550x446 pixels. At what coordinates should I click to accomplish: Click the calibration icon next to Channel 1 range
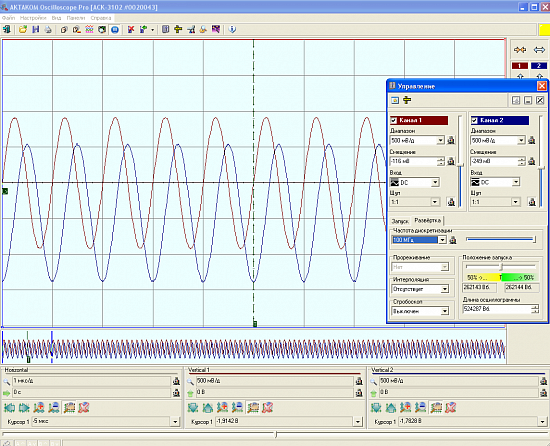[x=451, y=140]
